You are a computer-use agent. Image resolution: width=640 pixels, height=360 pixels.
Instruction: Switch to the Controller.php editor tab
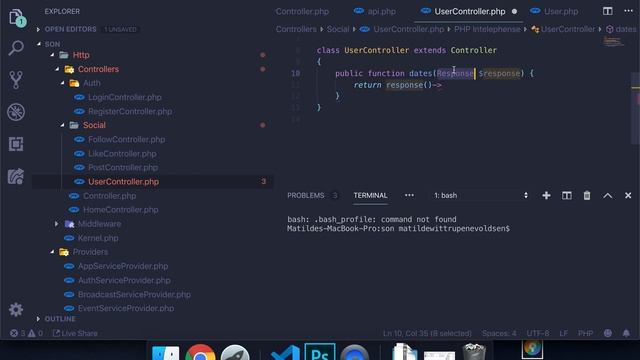302,11
